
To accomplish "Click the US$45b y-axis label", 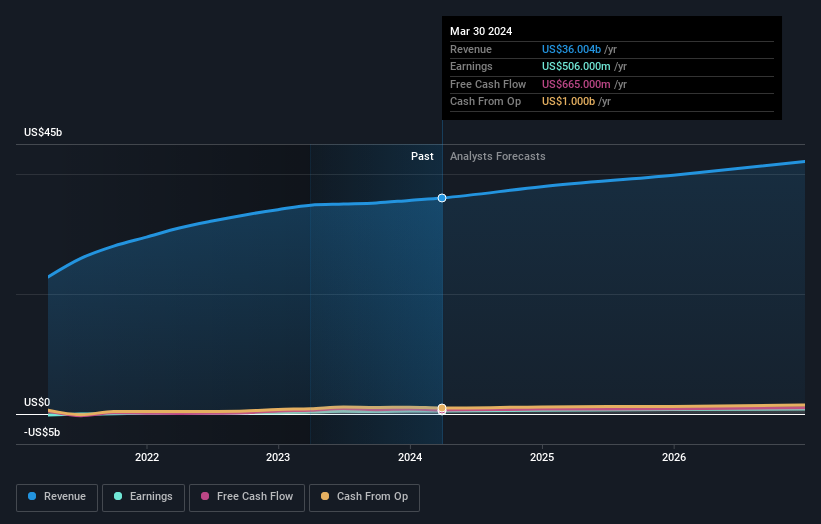I will (43, 132).
